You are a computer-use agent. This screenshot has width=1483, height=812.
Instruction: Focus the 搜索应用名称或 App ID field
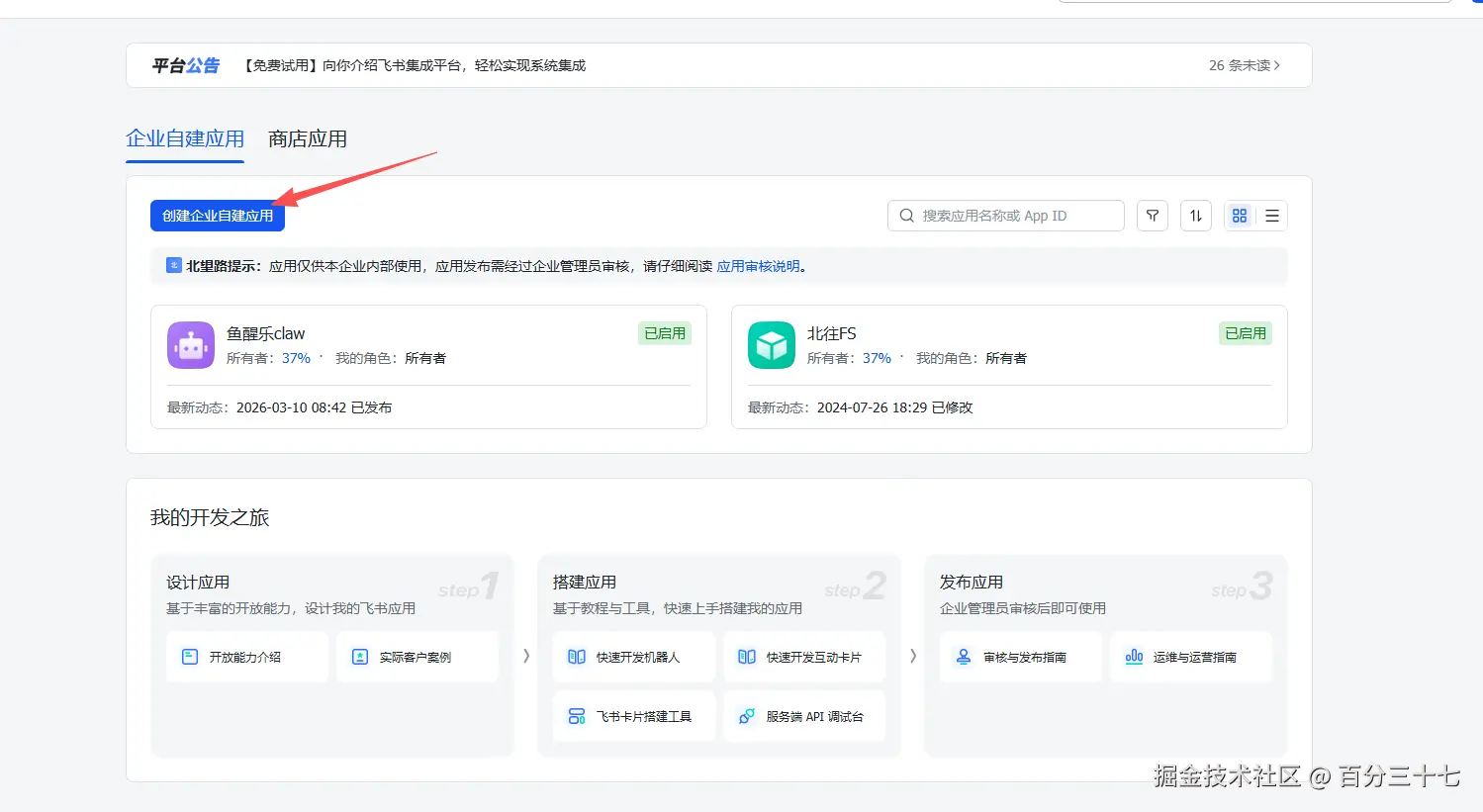click(1006, 216)
